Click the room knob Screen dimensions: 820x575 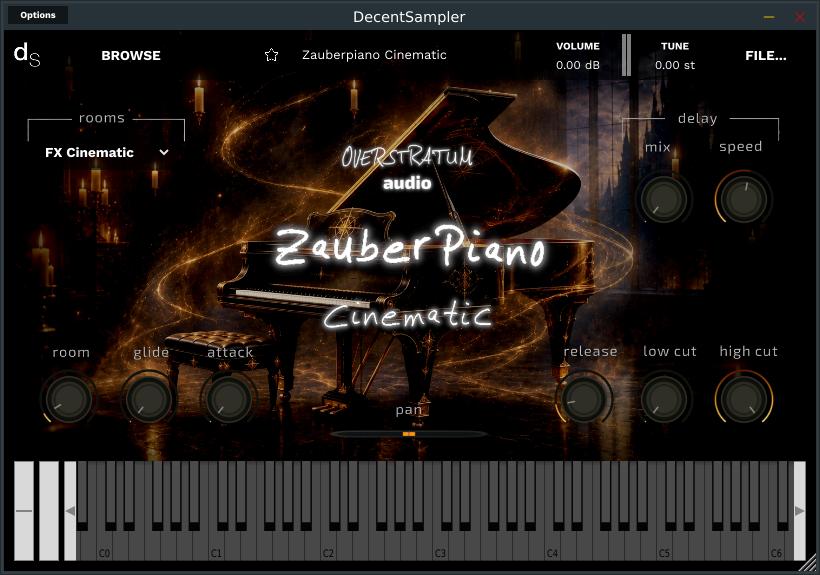coord(70,398)
